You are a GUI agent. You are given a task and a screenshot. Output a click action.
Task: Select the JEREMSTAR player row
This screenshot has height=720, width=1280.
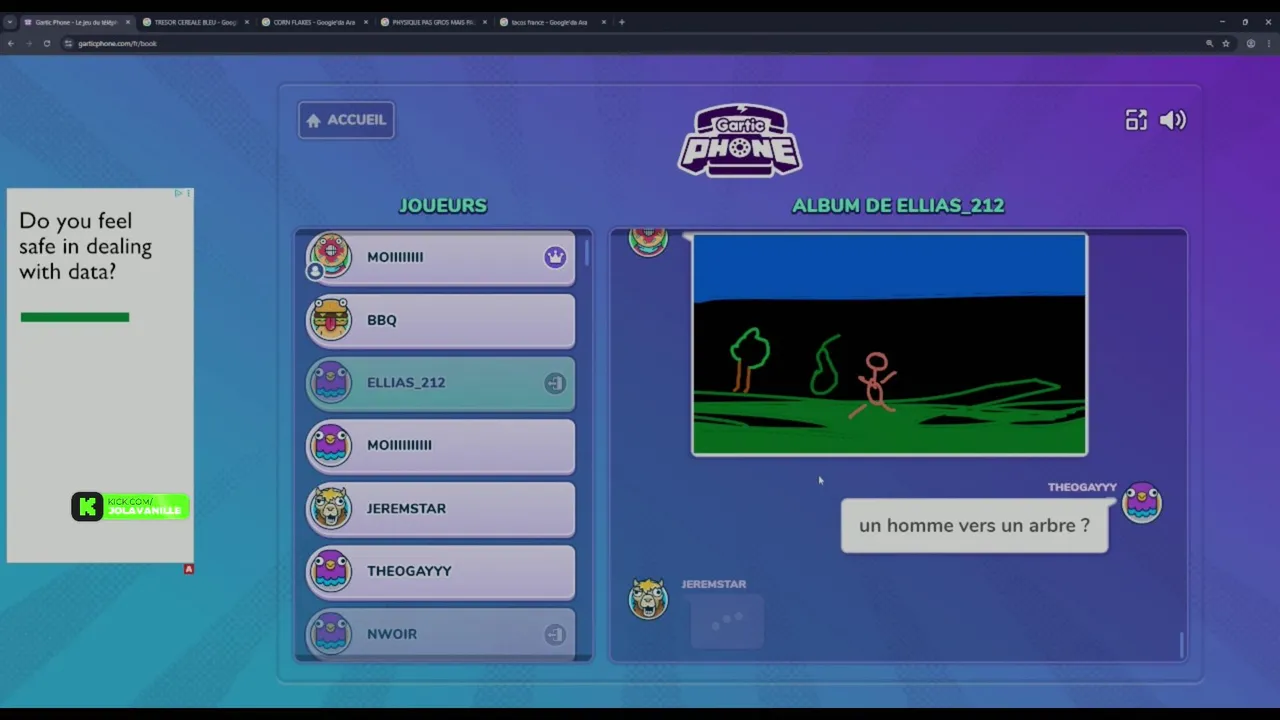(x=440, y=508)
